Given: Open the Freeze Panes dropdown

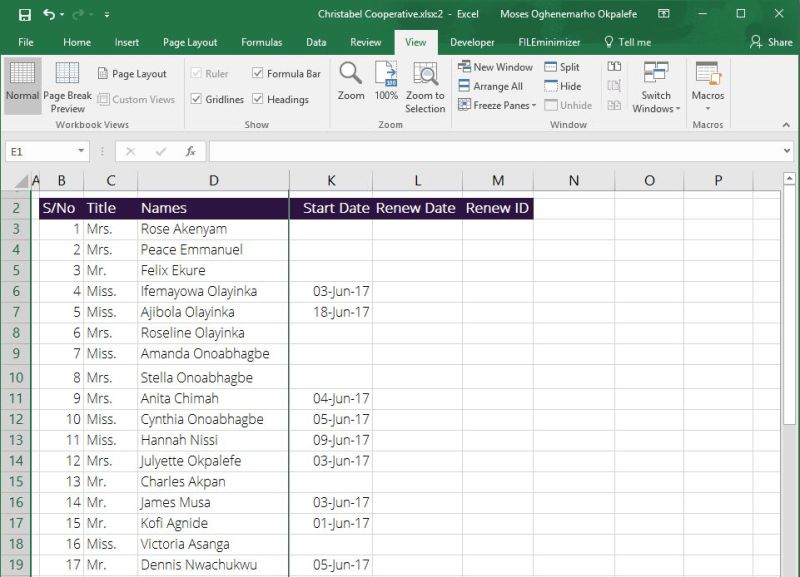Looking at the screenshot, I should [x=497, y=105].
